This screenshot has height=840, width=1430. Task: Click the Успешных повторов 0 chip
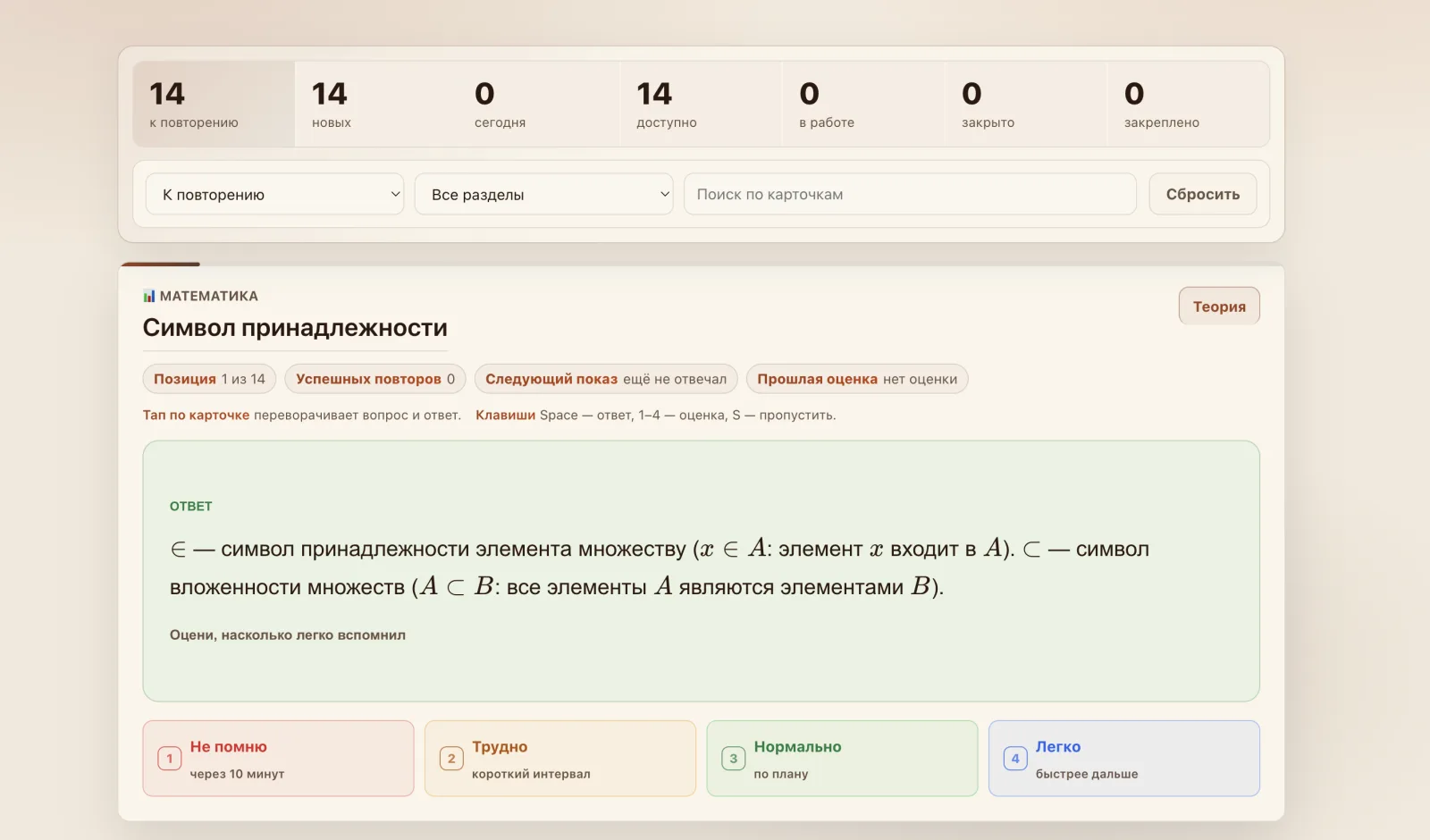(x=375, y=379)
